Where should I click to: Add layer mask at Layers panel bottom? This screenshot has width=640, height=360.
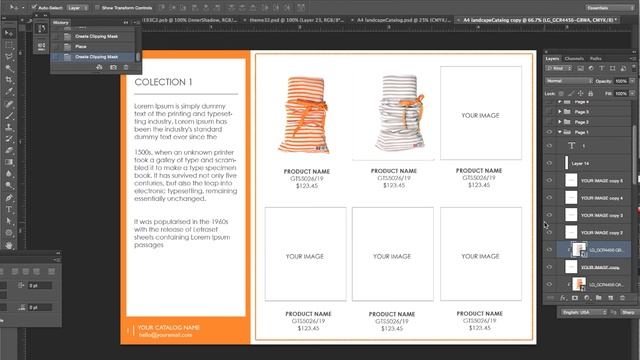(x=575, y=298)
